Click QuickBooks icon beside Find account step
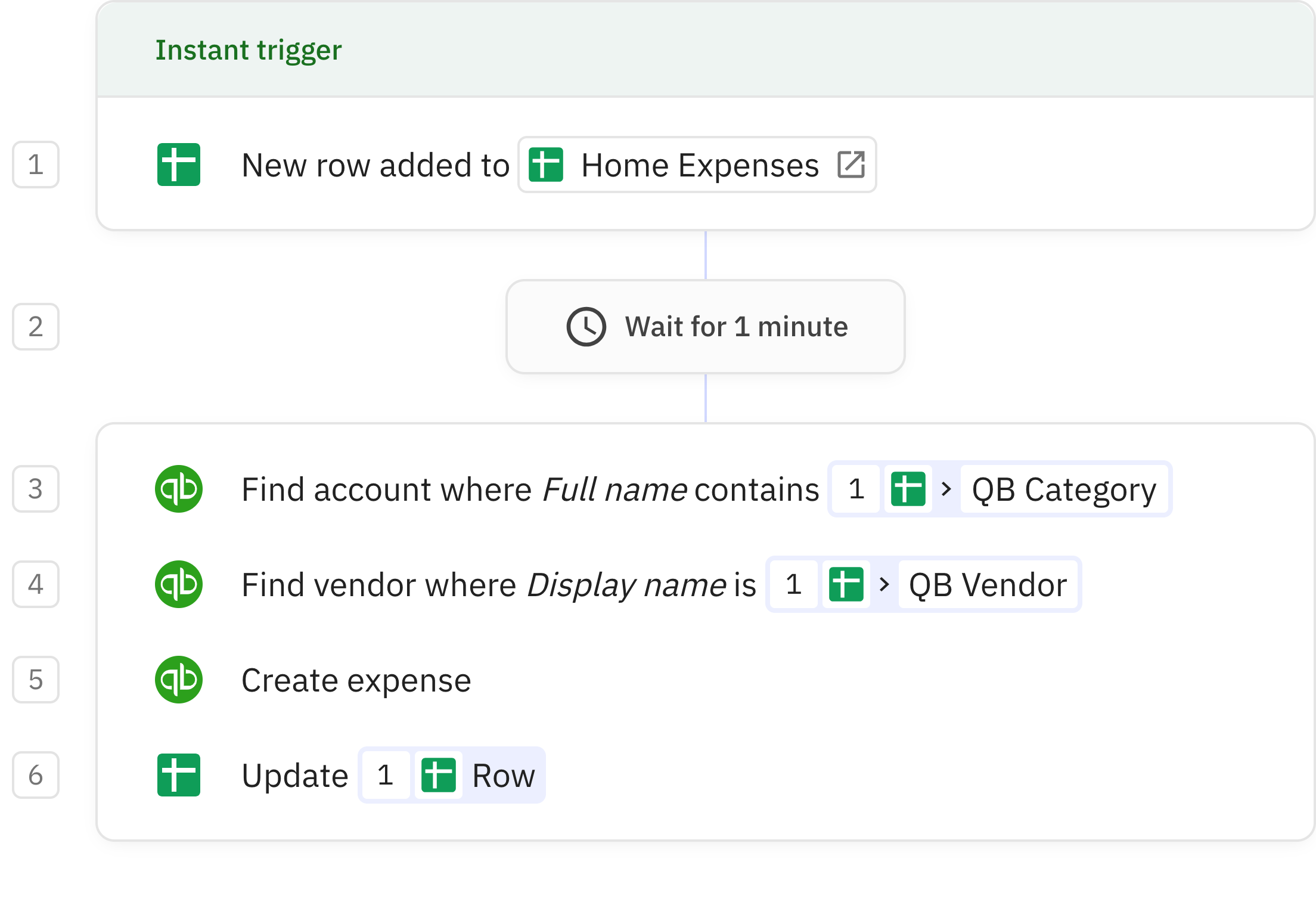The height and width of the screenshot is (899, 1316). tap(178, 489)
